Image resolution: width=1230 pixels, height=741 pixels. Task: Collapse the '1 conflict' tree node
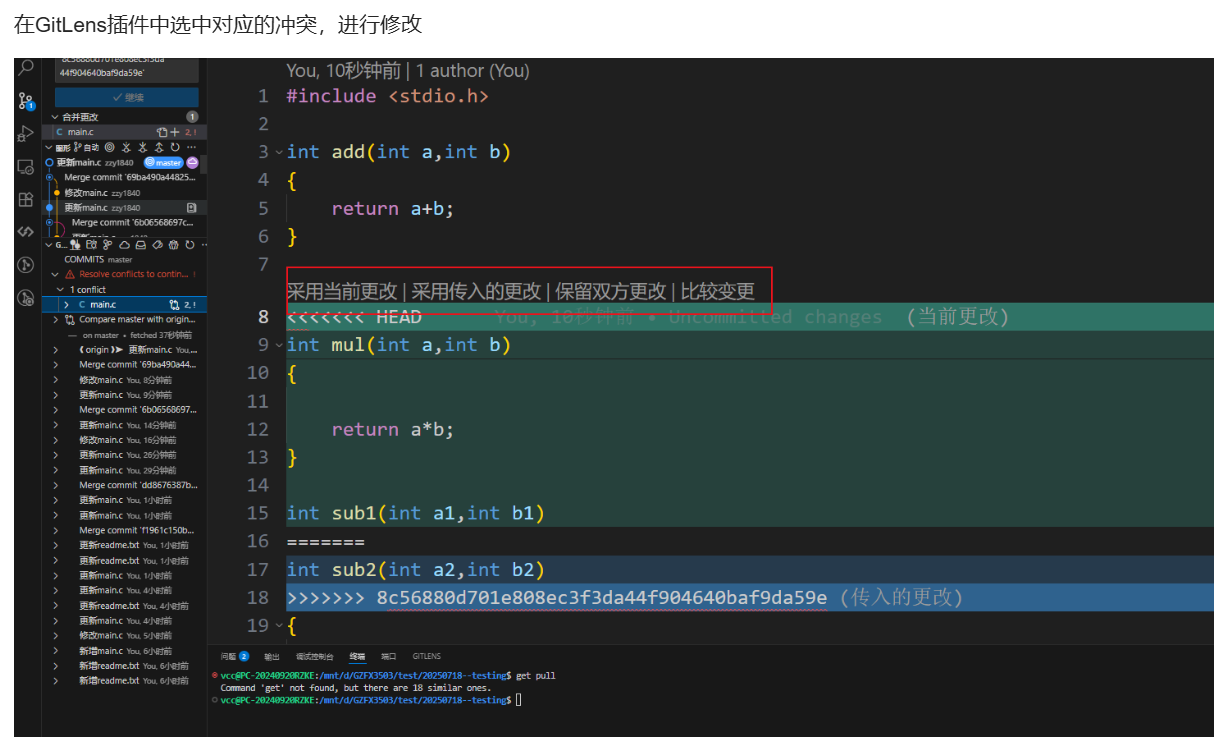pyautogui.click(x=60, y=289)
